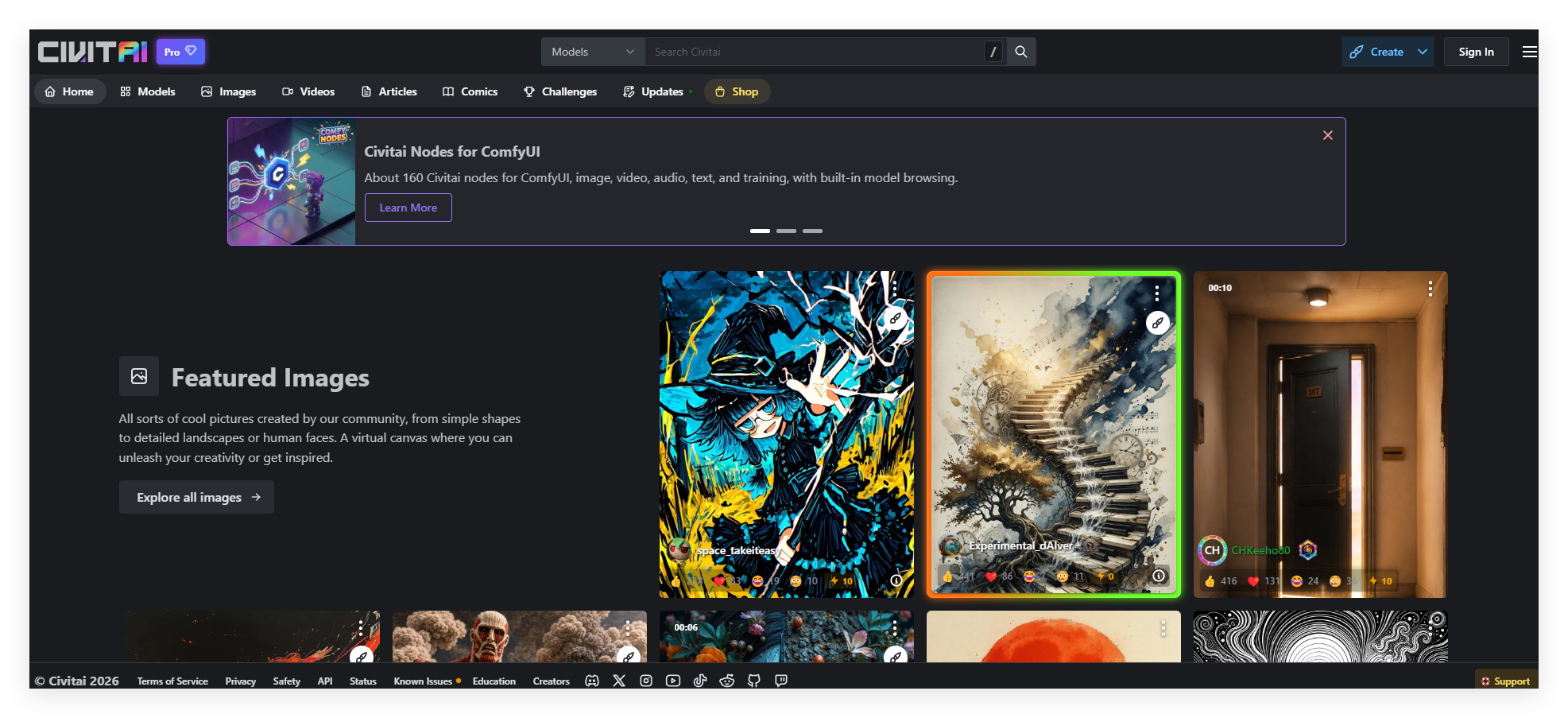This screenshot has height=718, width=1568.
Task: Open the Models search category dropdown
Action: 593,52
